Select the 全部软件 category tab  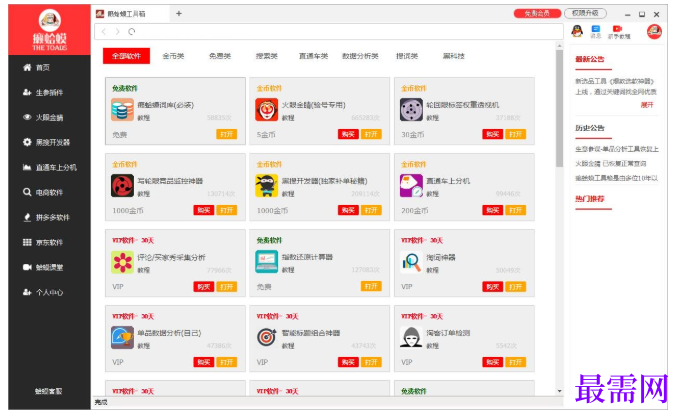click(x=126, y=56)
